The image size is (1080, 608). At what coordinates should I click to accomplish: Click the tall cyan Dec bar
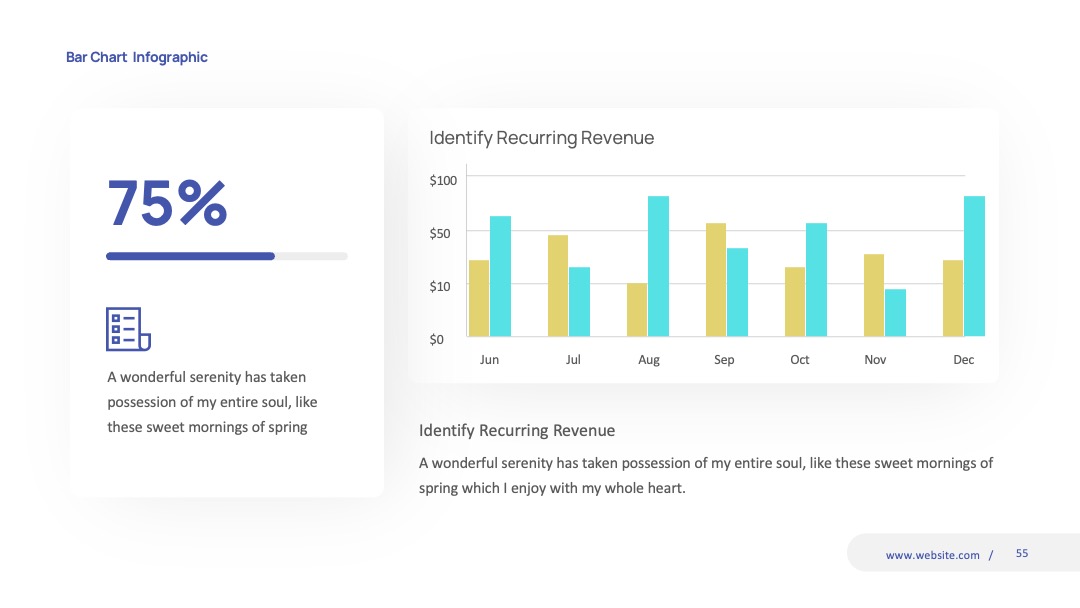tap(975, 266)
